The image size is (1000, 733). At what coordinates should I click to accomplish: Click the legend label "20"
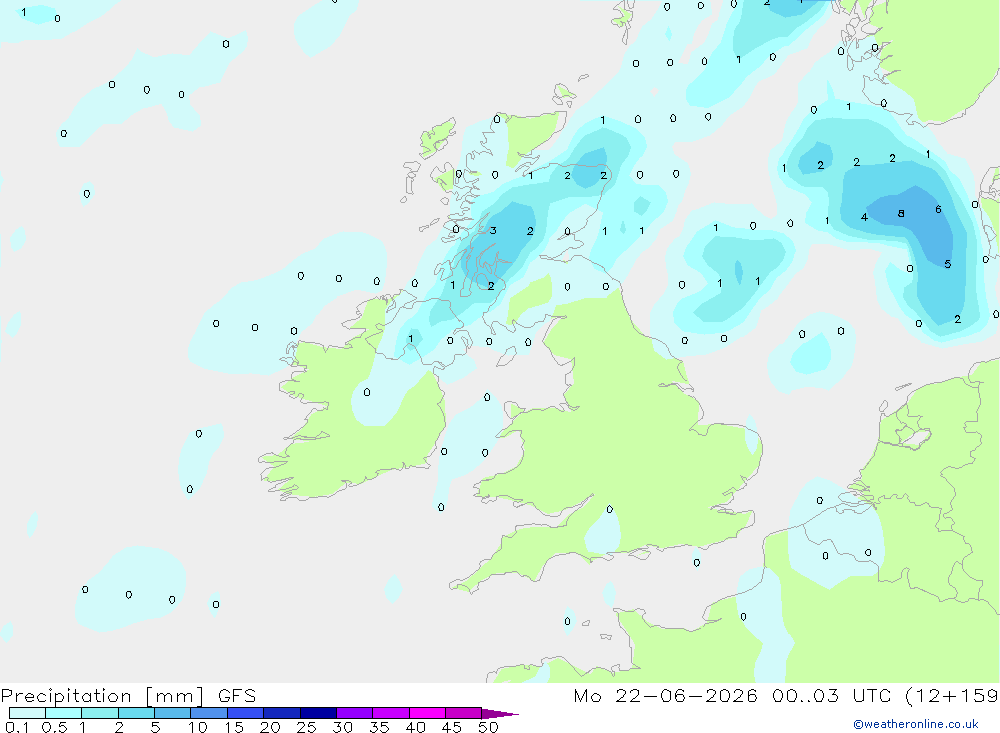click(270, 727)
